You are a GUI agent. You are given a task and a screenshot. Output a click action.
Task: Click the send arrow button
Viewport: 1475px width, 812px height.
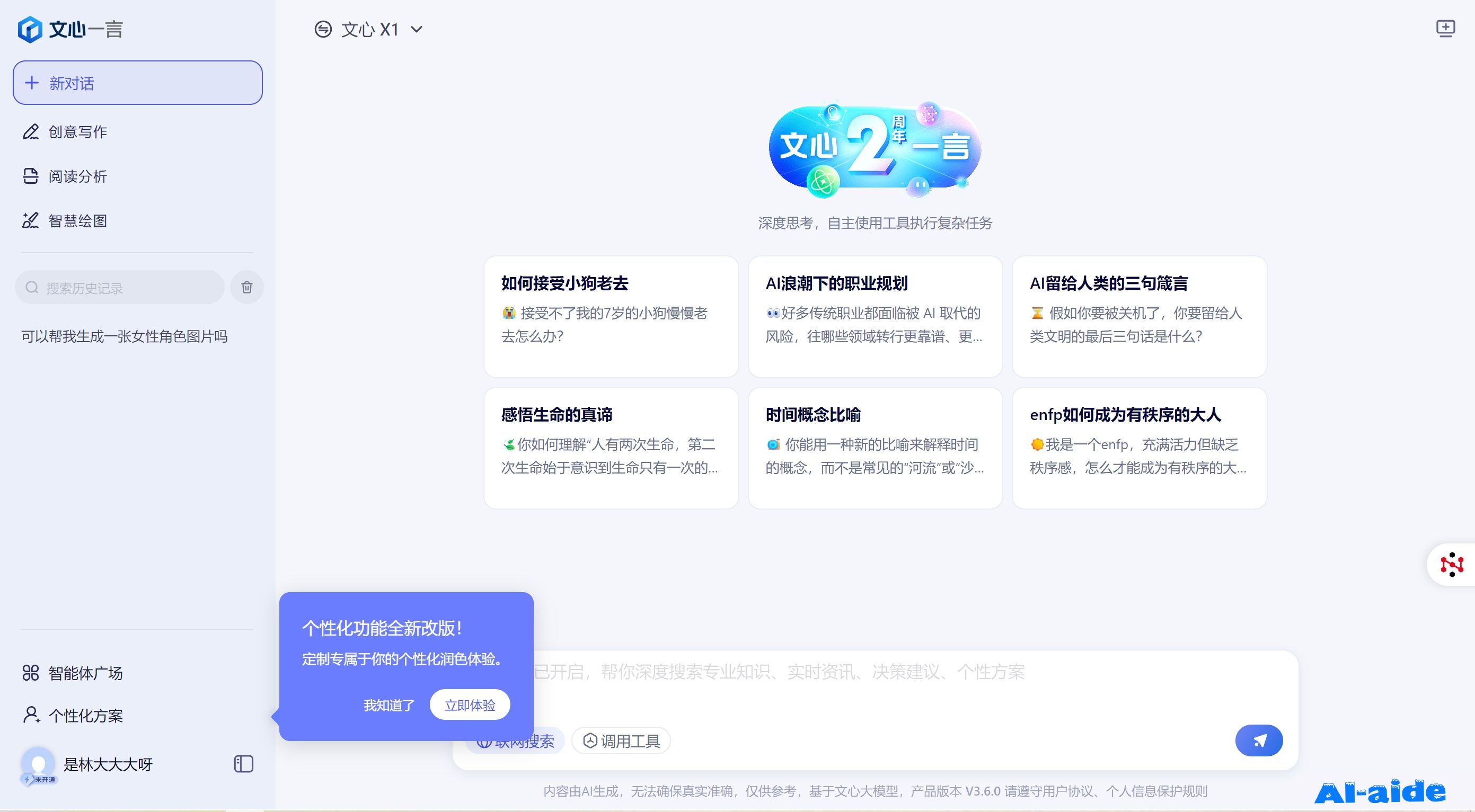pos(1259,741)
